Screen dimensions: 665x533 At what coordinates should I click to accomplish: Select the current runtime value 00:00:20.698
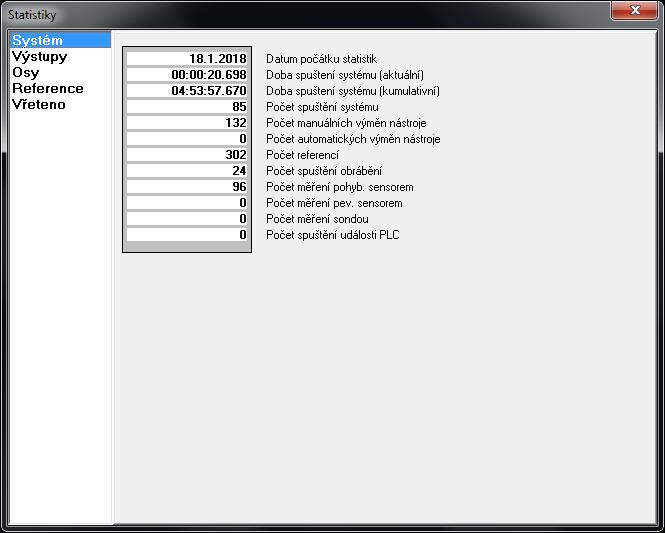[187, 75]
